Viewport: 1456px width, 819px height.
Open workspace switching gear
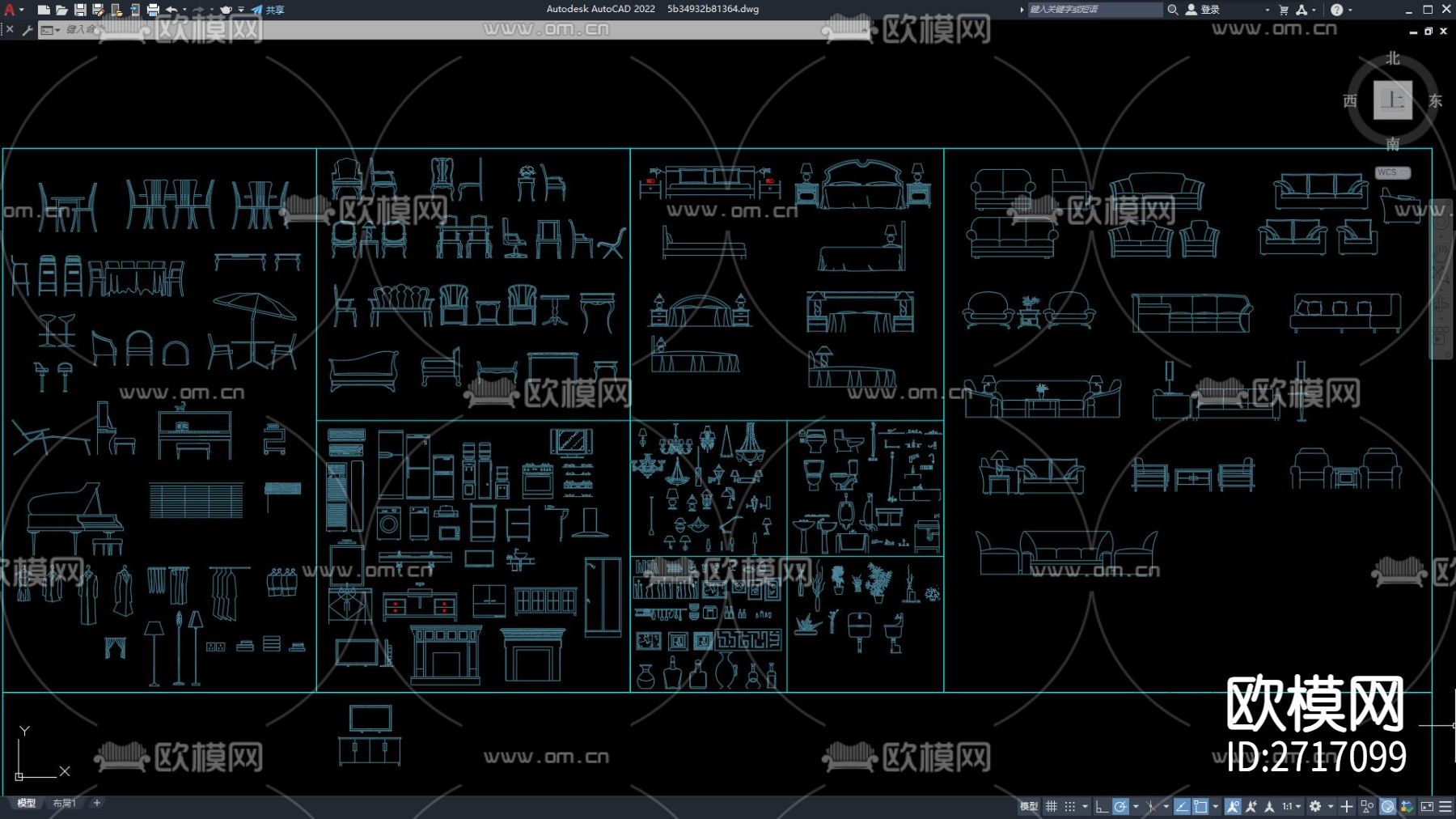pos(1315,807)
